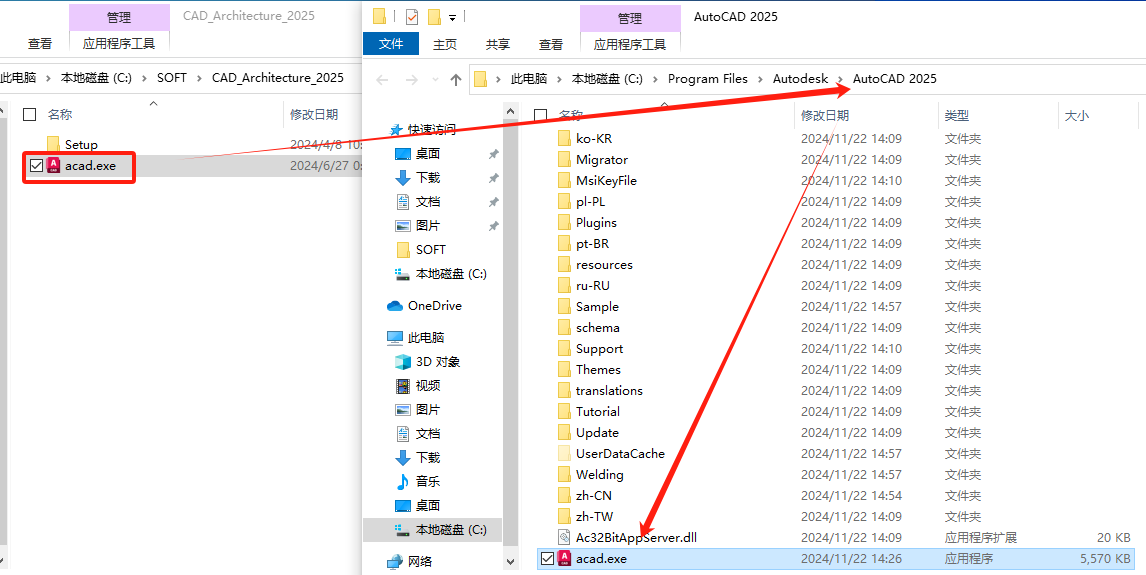Click the address bar folder icon in right window
This screenshot has height=575, width=1146.
click(480, 79)
